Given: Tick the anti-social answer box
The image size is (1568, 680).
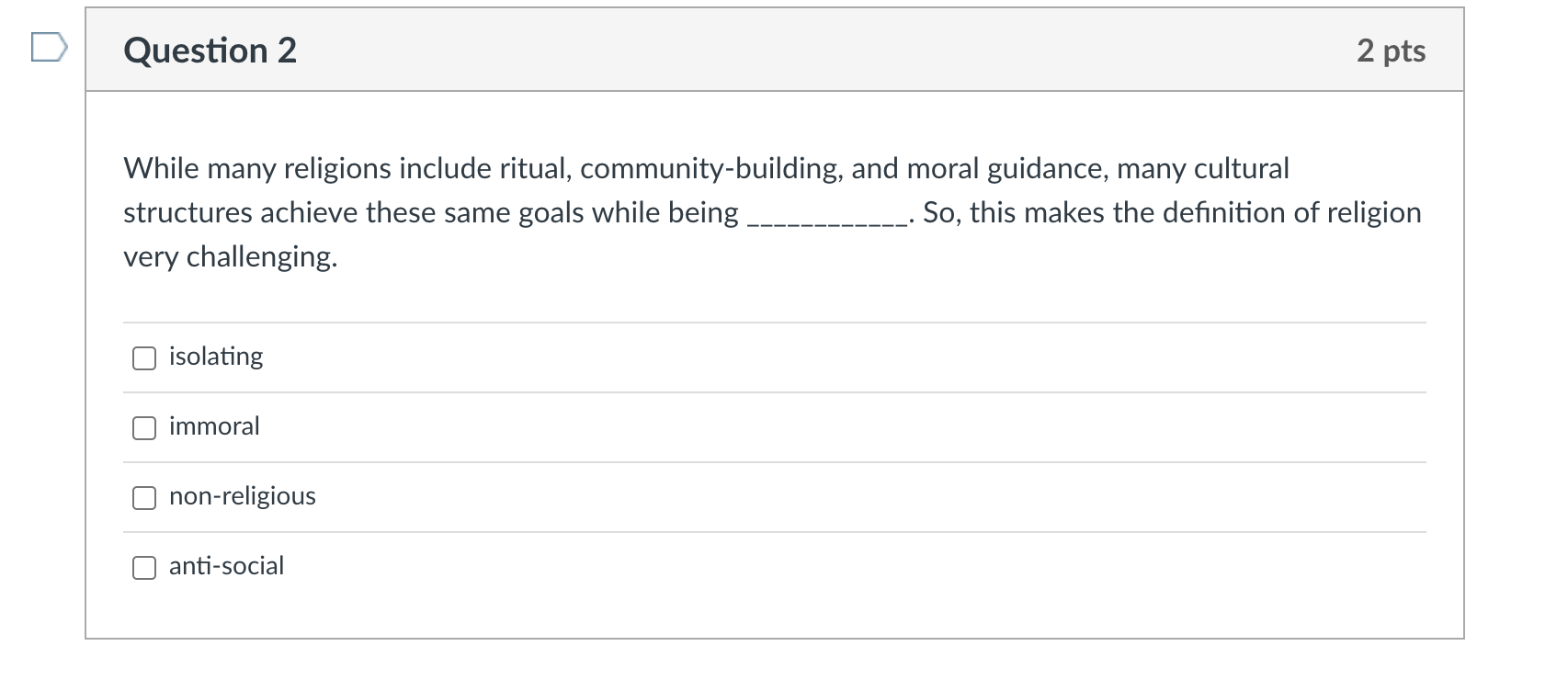Looking at the screenshot, I should pyautogui.click(x=143, y=568).
